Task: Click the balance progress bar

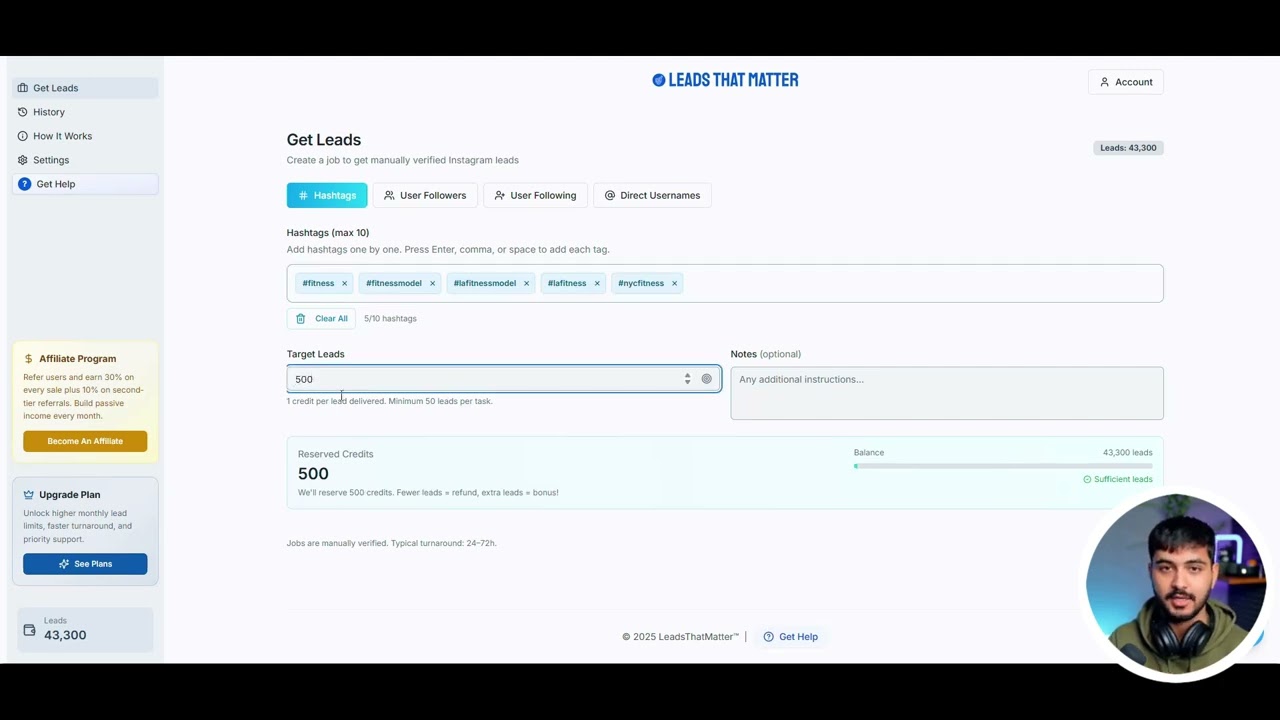Action: click(x=1003, y=466)
